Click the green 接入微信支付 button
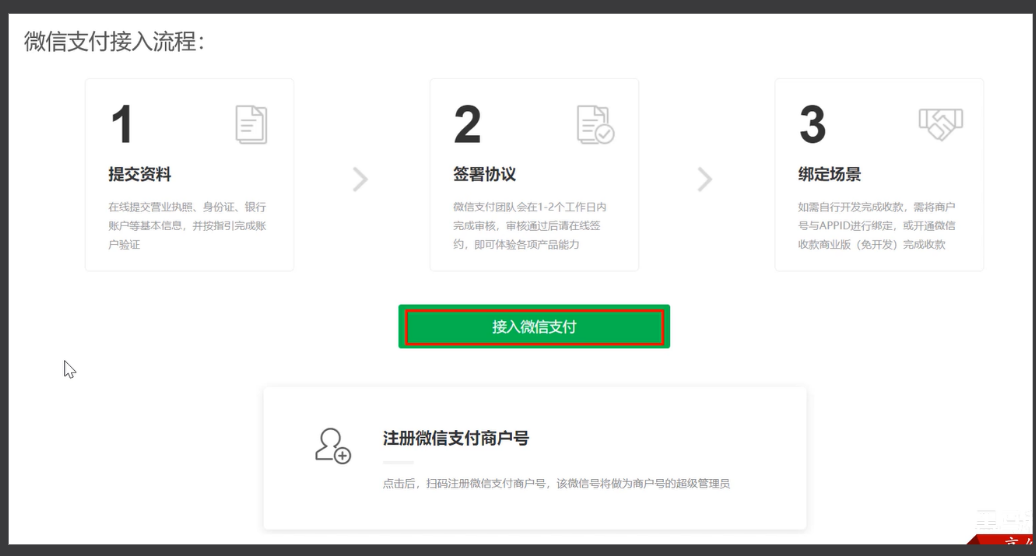The image size is (1036, 556). (534, 326)
